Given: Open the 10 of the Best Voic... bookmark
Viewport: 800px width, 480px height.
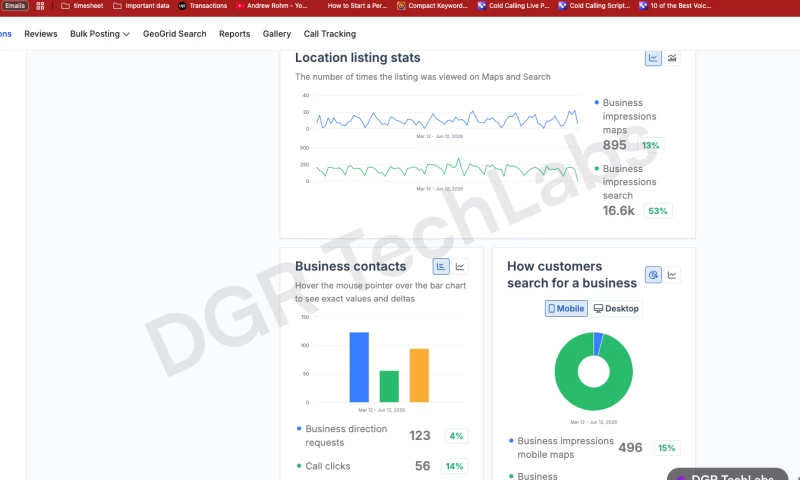Looking at the screenshot, I should 675,6.
